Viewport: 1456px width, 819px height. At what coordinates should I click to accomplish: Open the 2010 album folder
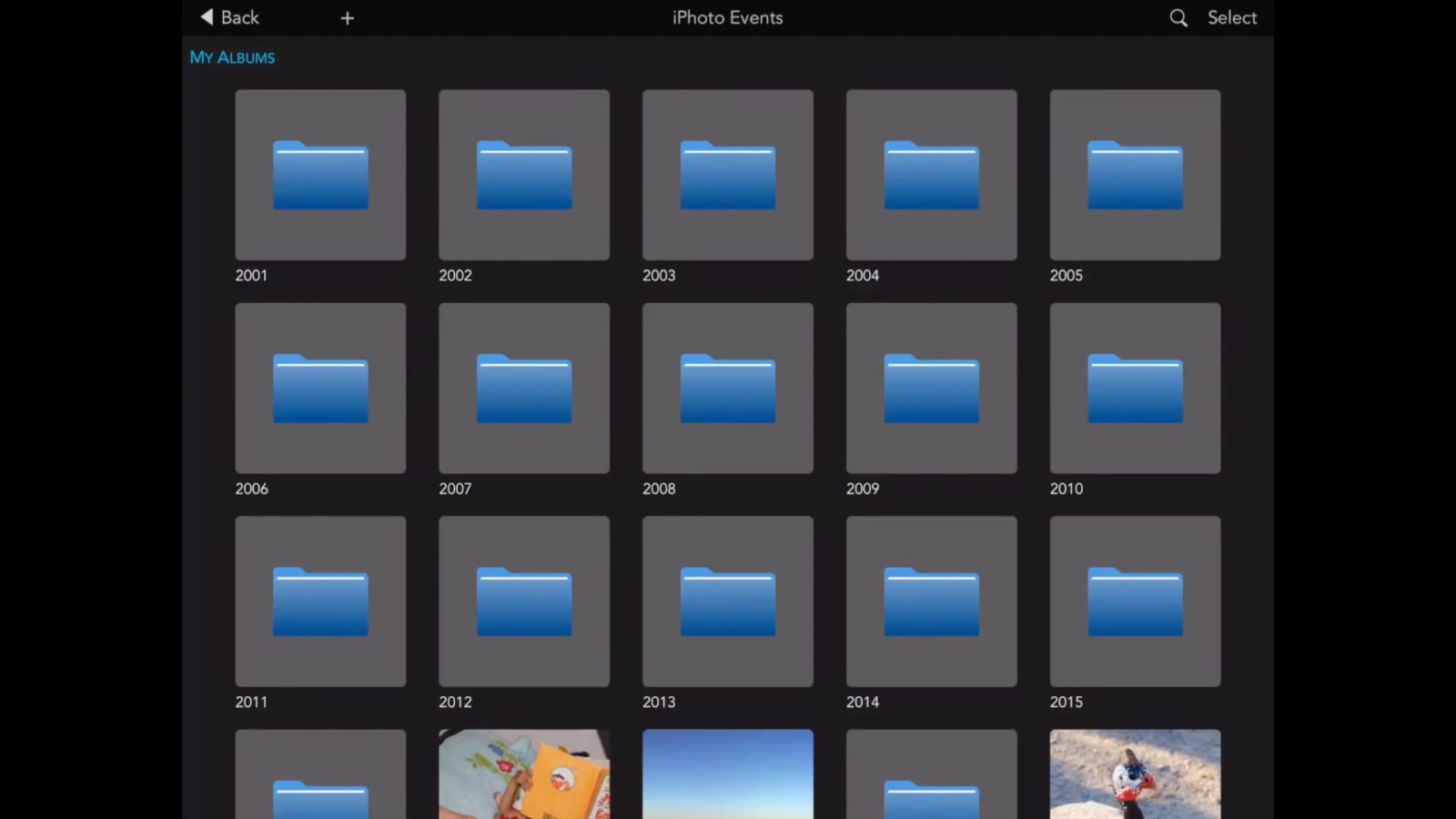1135,388
